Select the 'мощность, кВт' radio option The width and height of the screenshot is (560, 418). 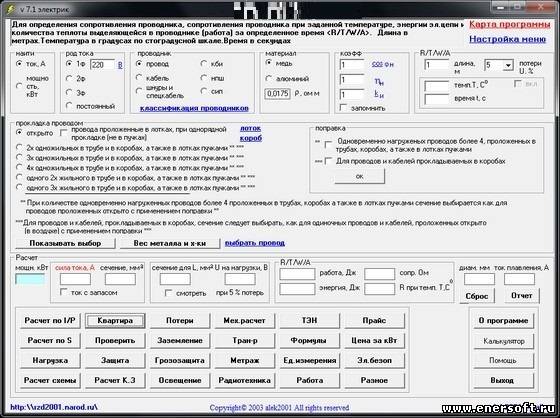coord(19,86)
